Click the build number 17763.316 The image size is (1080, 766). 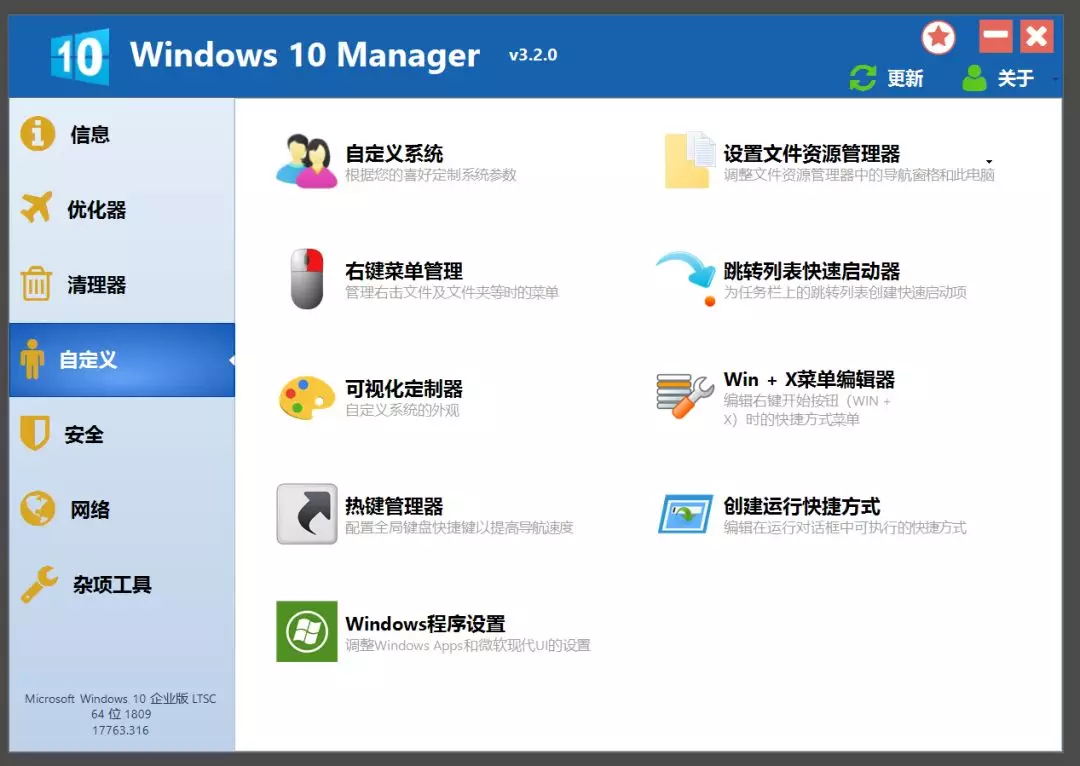click(121, 730)
